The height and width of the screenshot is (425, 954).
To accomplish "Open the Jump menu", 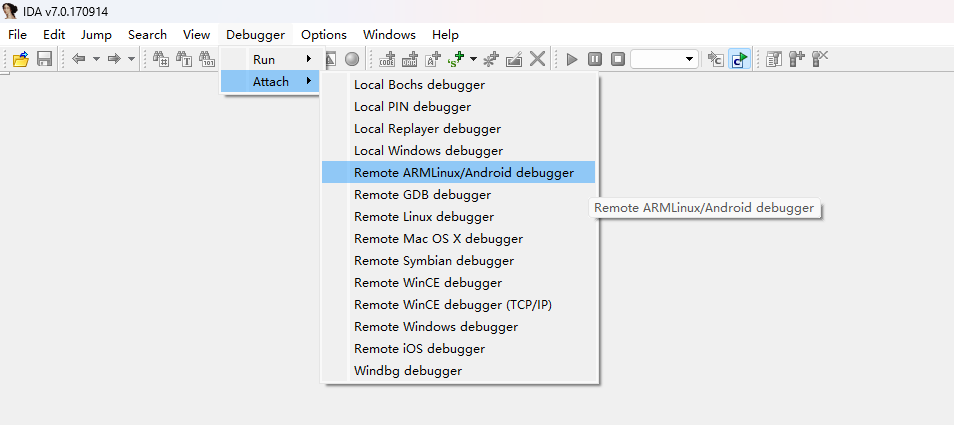I will pyautogui.click(x=96, y=35).
